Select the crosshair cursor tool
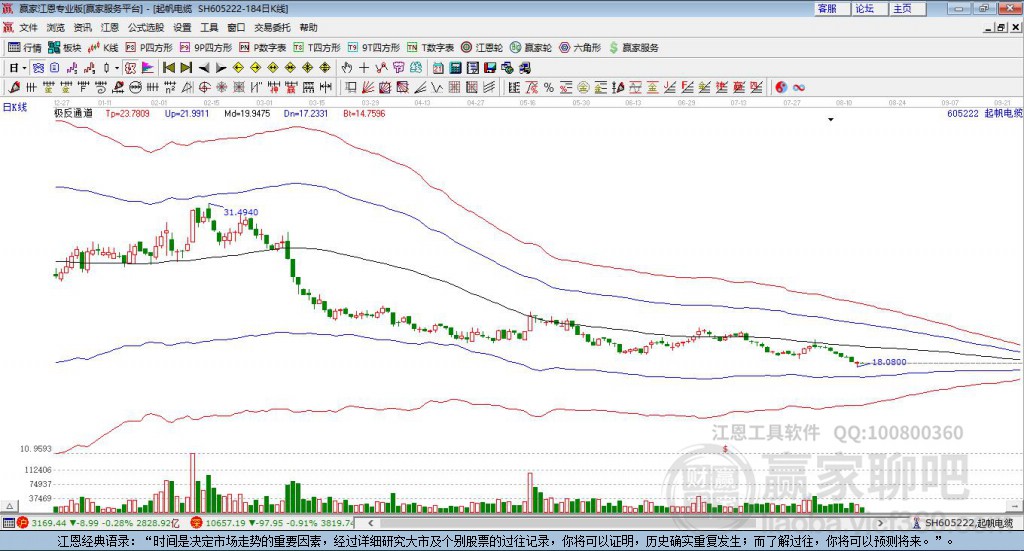Viewport: 1024px width, 551px height. click(x=364, y=68)
